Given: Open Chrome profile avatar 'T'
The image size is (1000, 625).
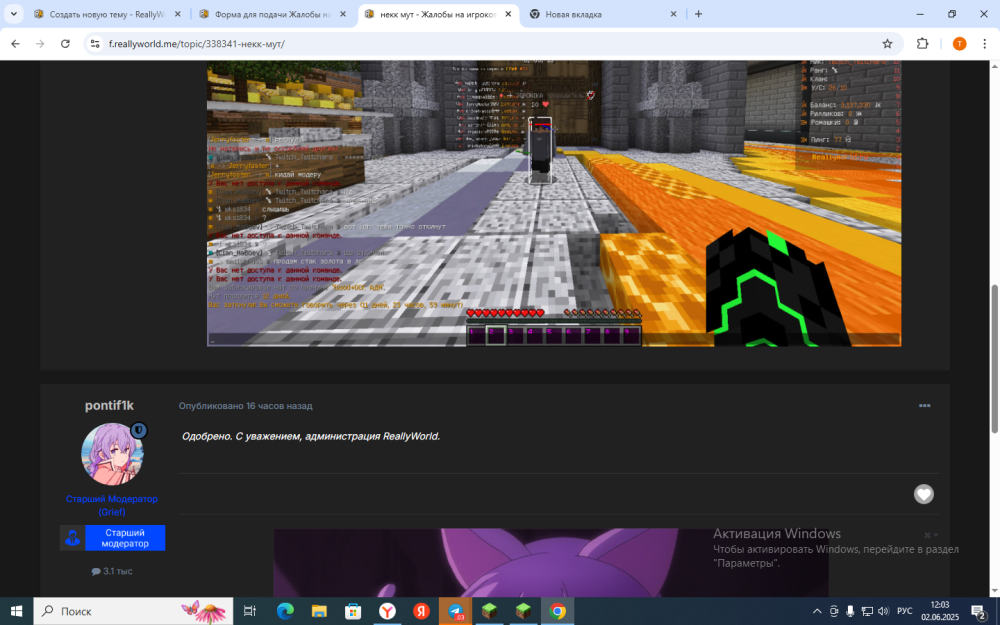Looking at the screenshot, I should click(959, 43).
